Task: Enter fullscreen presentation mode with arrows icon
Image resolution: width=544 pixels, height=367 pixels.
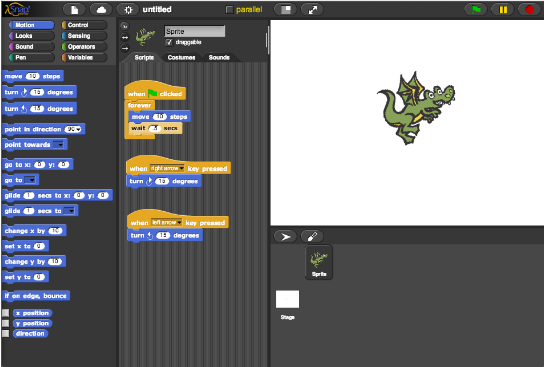Action: coord(312,9)
